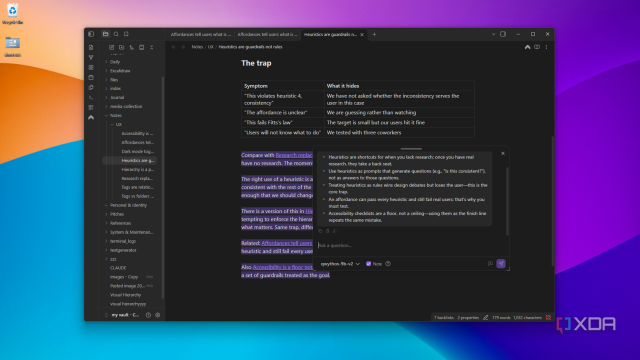Toggle the left sidebar collapse icon
This screenshot has height=360, width=640.
click(91, 34)
